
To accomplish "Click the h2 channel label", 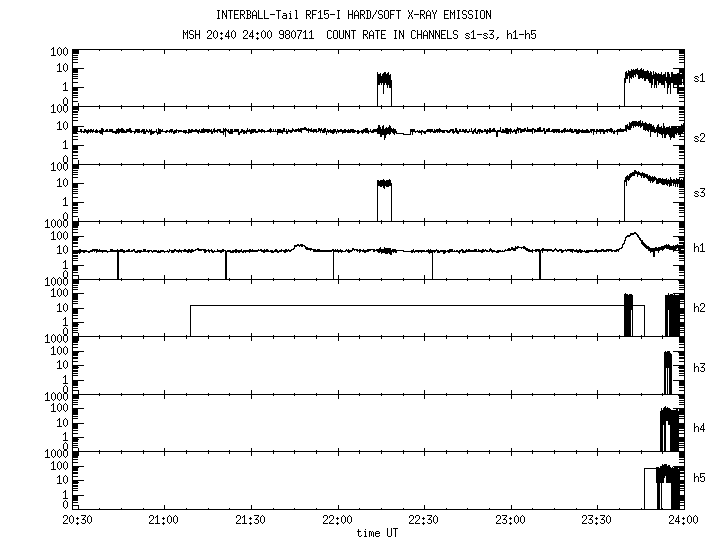I will (x=699, y=308).
